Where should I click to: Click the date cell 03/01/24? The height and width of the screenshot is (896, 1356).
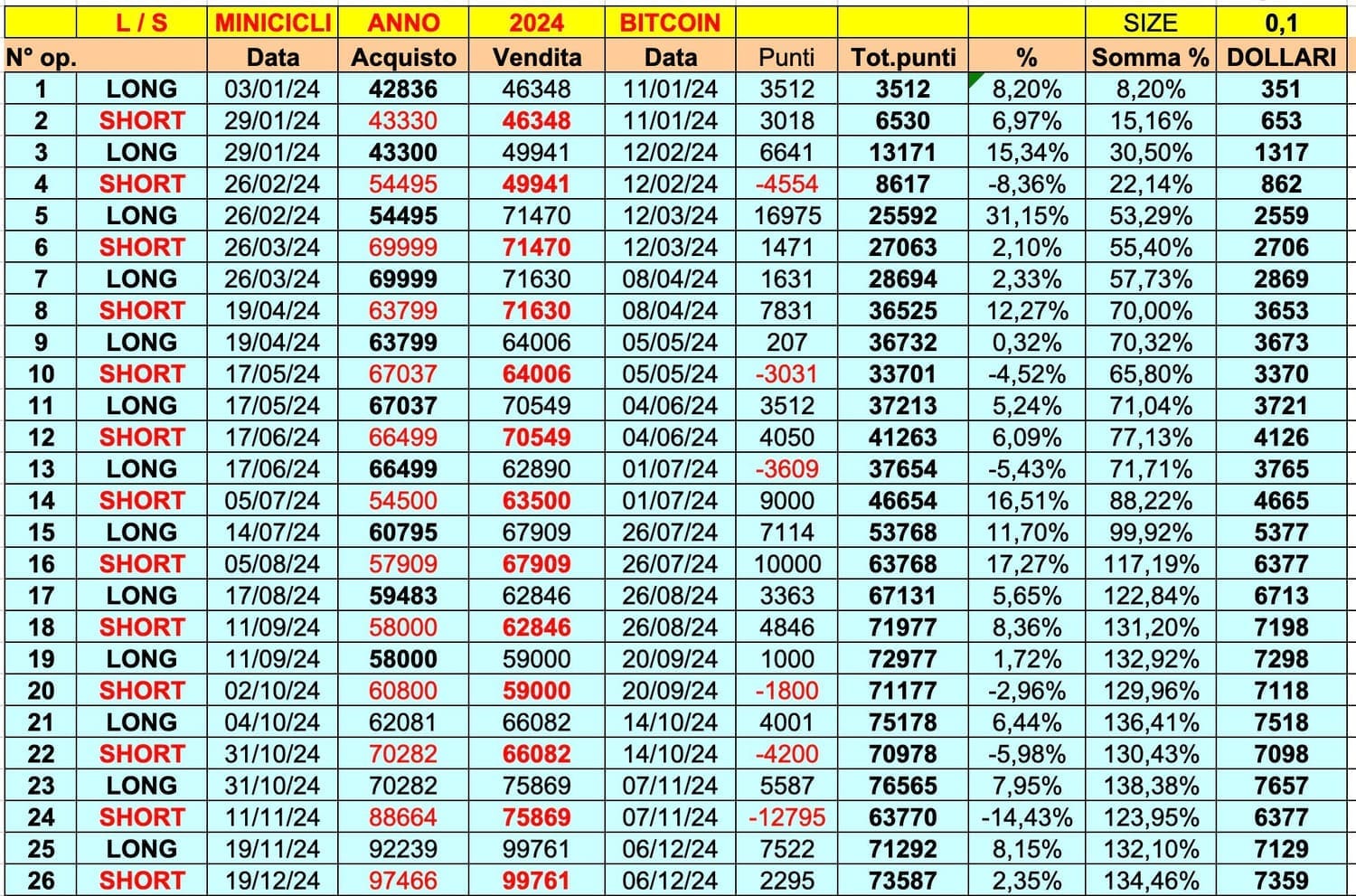273,89
